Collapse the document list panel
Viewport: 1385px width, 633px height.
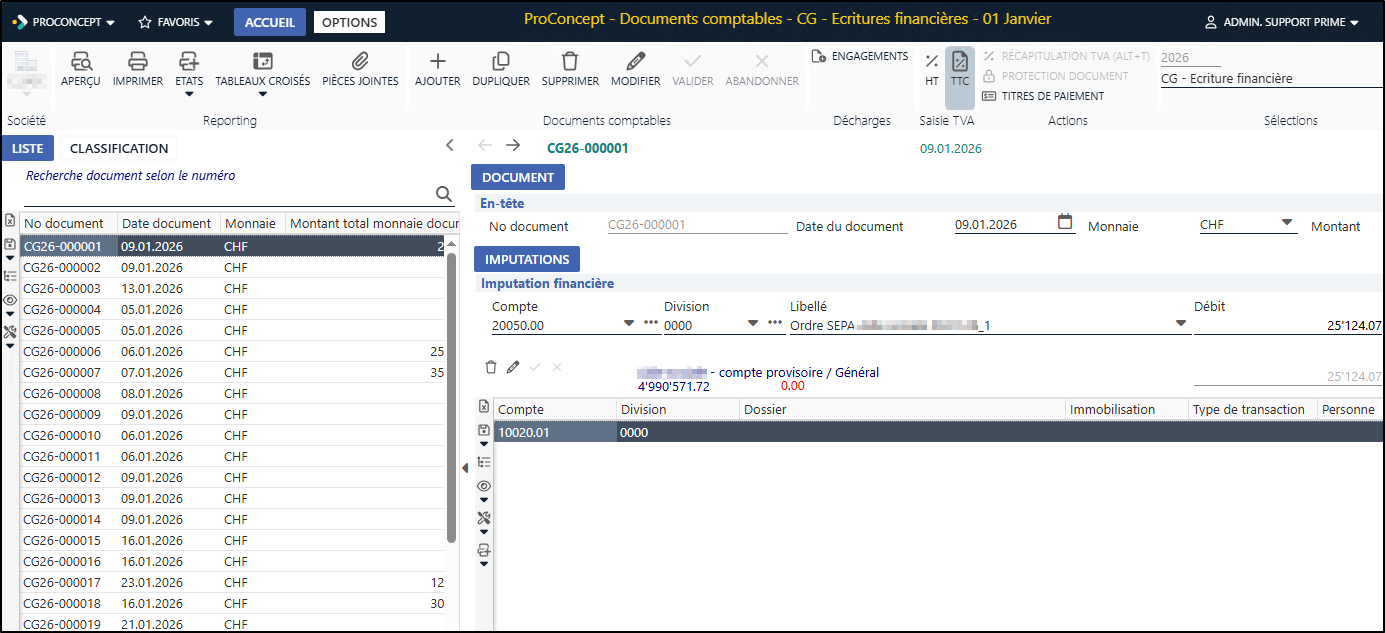[x=450, y=146]
